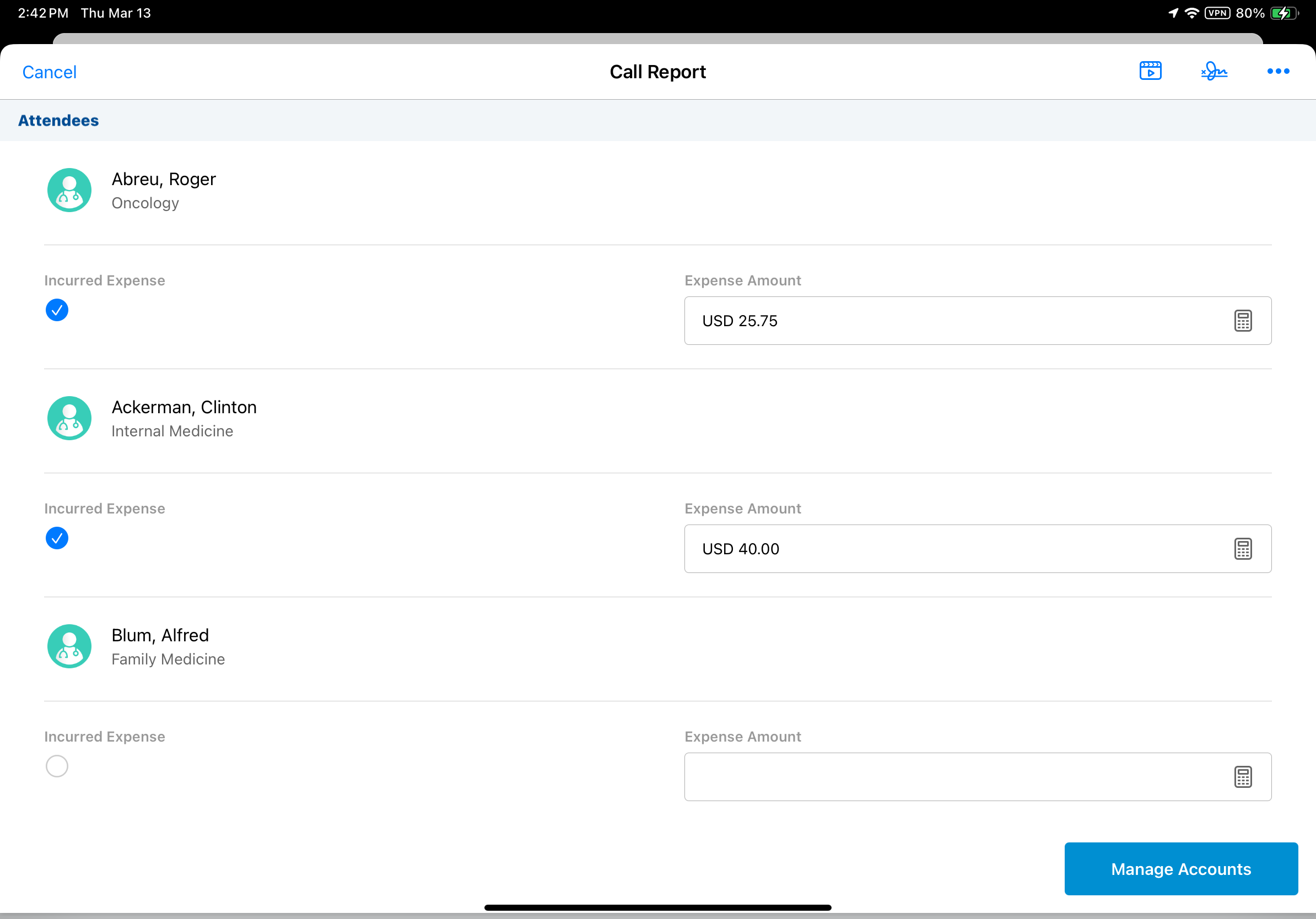Screen dimensions: 1316x919
Task: Tap the sheet grabber bar at top
Action: click(657, 39)
